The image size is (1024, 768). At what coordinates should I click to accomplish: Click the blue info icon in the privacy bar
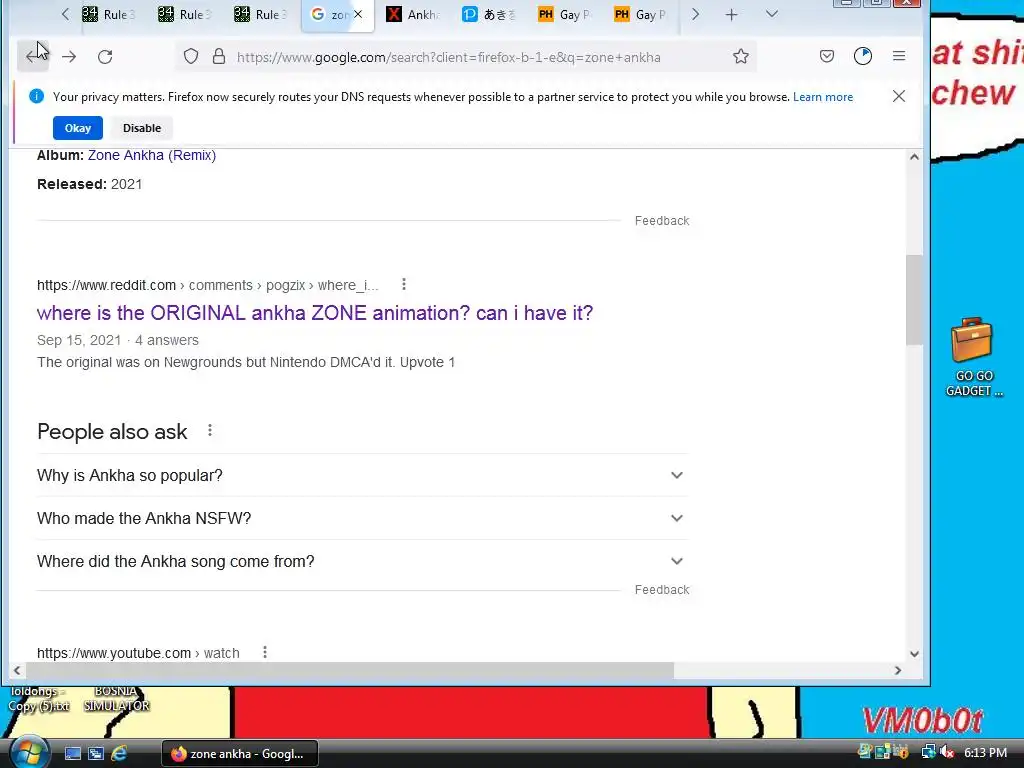(36, 97)
